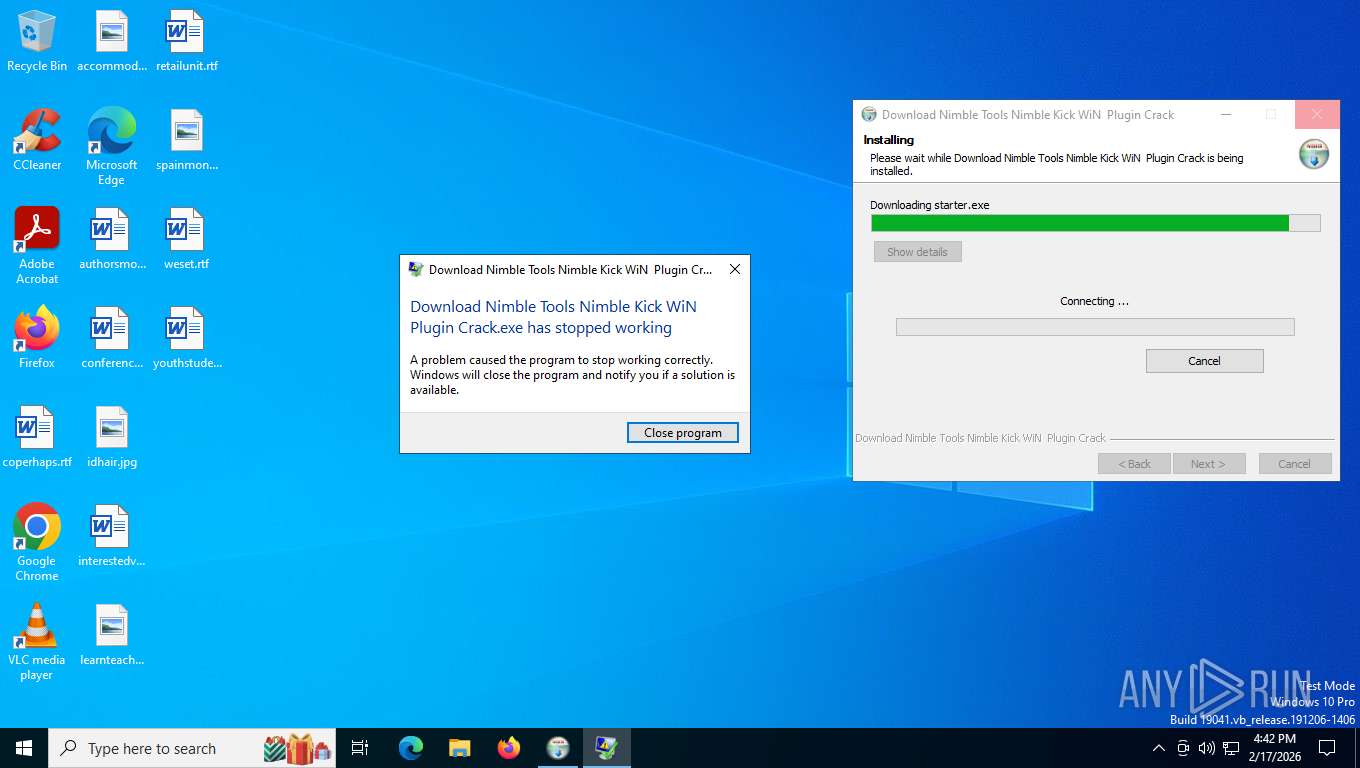Click the green Downloading starter.exe progress bar
1360x768 pixels.
coord(1095,223)
